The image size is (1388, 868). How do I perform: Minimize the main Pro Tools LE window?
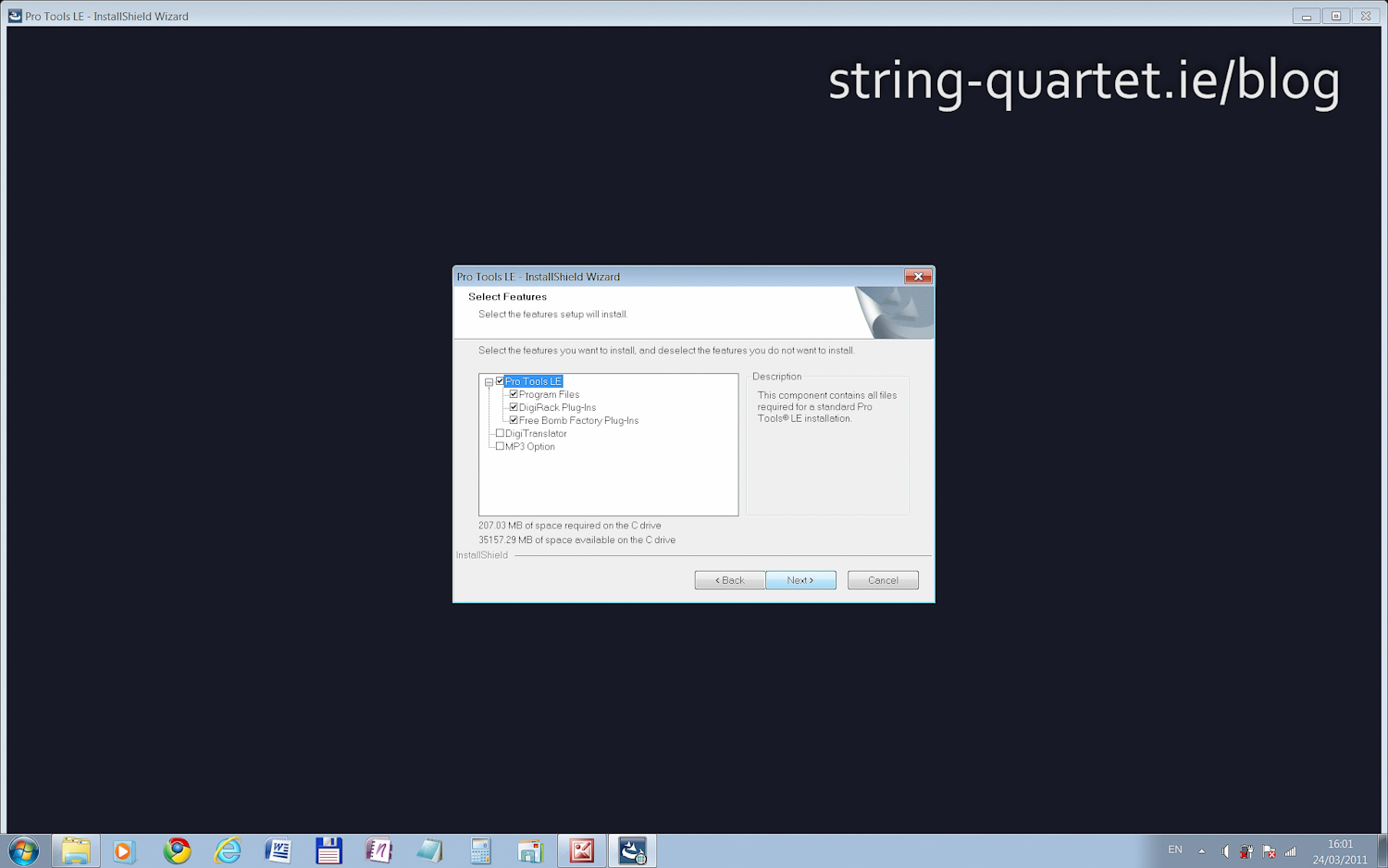pos(1307,16)
